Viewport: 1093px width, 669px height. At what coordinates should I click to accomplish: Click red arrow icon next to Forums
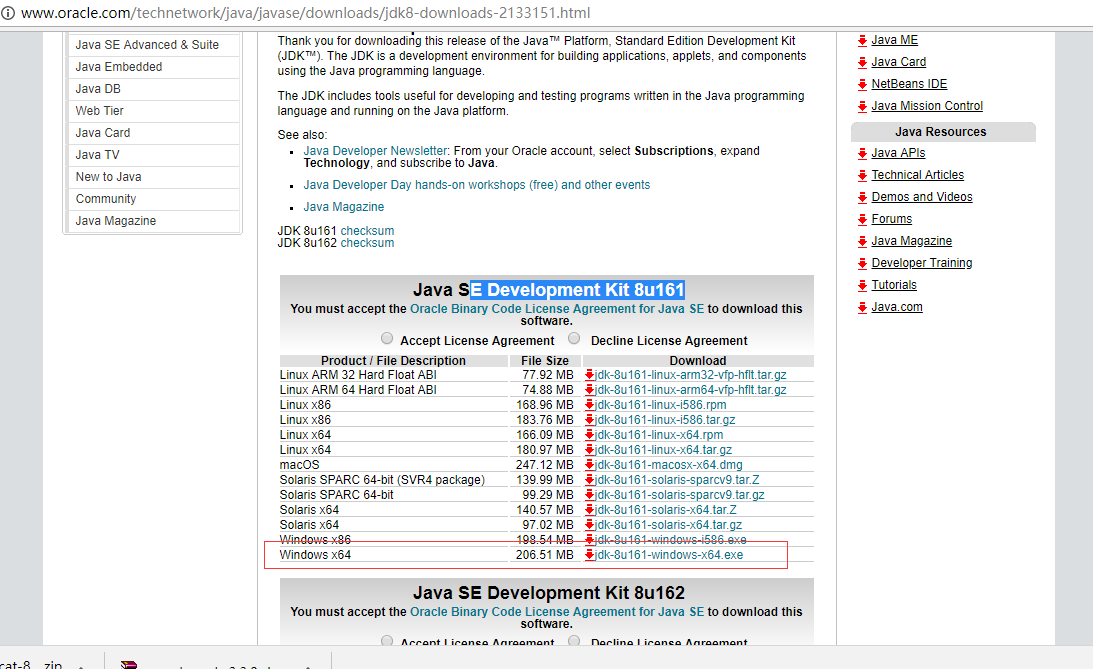[862, 220]
